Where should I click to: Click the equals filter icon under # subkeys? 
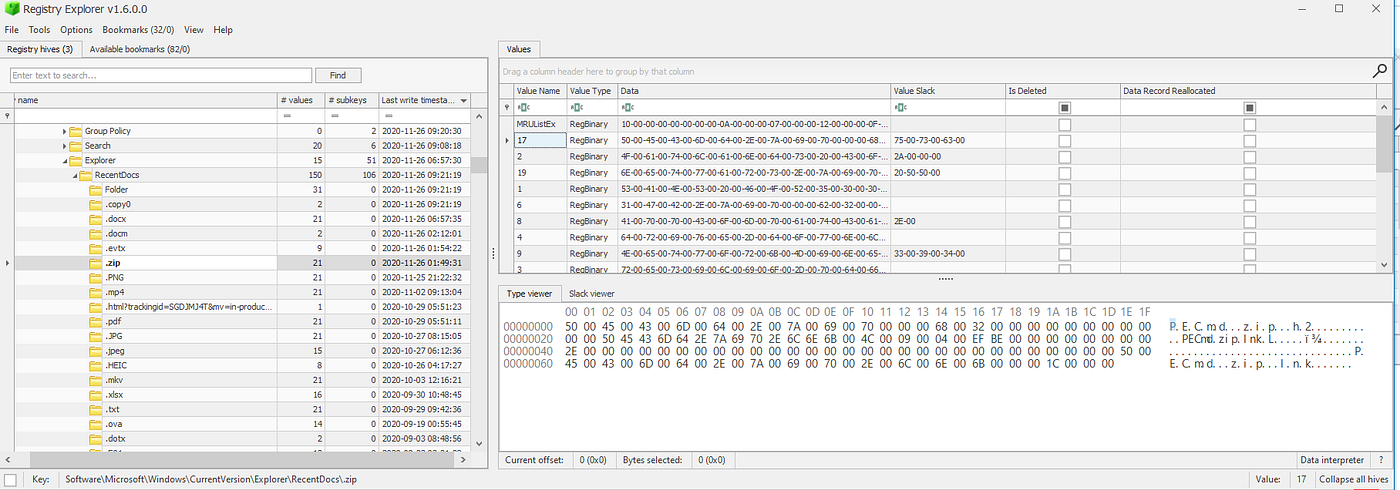tap(337, 116)
